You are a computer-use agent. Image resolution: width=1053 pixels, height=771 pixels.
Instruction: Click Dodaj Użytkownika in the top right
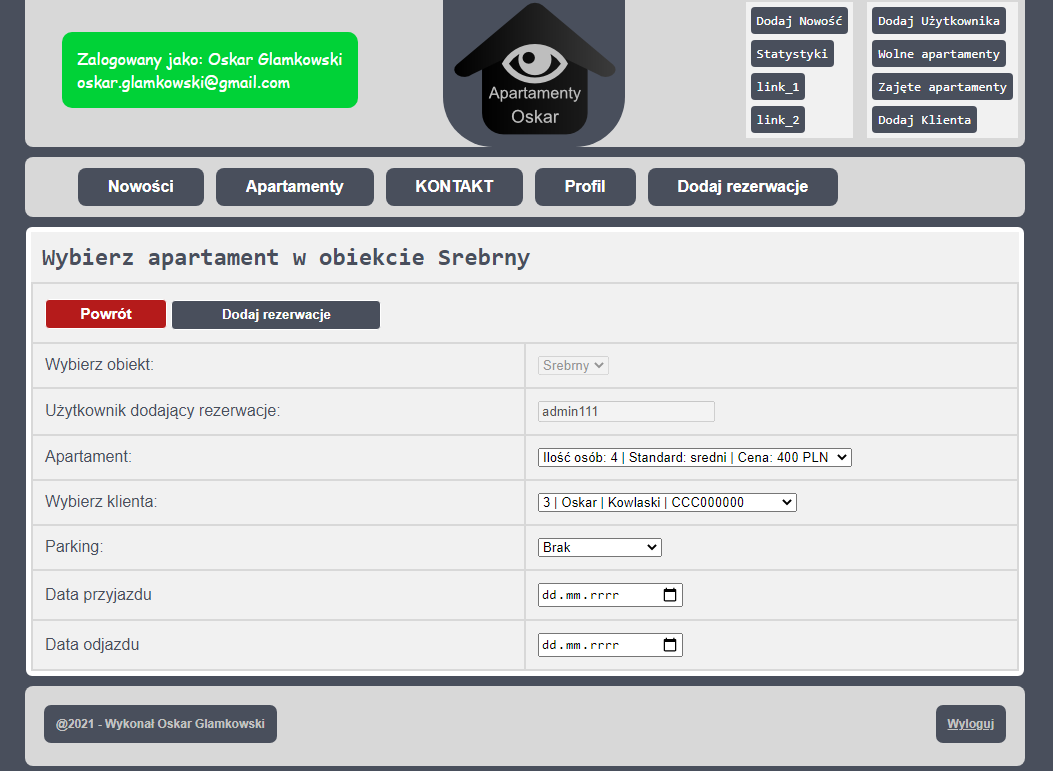pos(938,20)
